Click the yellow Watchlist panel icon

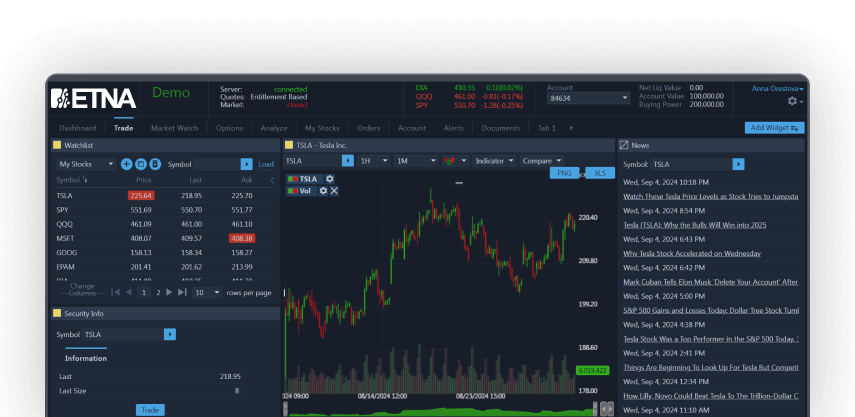pyautogui.click(x=56, y=146)
